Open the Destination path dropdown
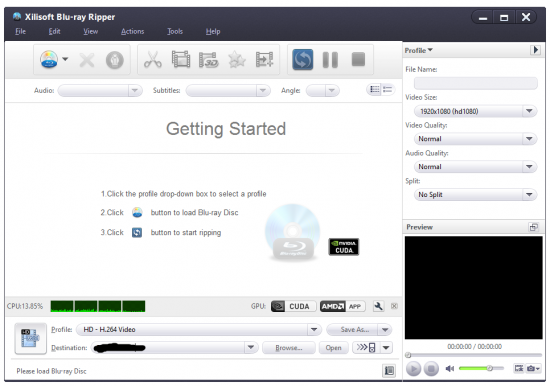Image resolution: width=550 pixels, height=386 pixels. tap(250, 347)
